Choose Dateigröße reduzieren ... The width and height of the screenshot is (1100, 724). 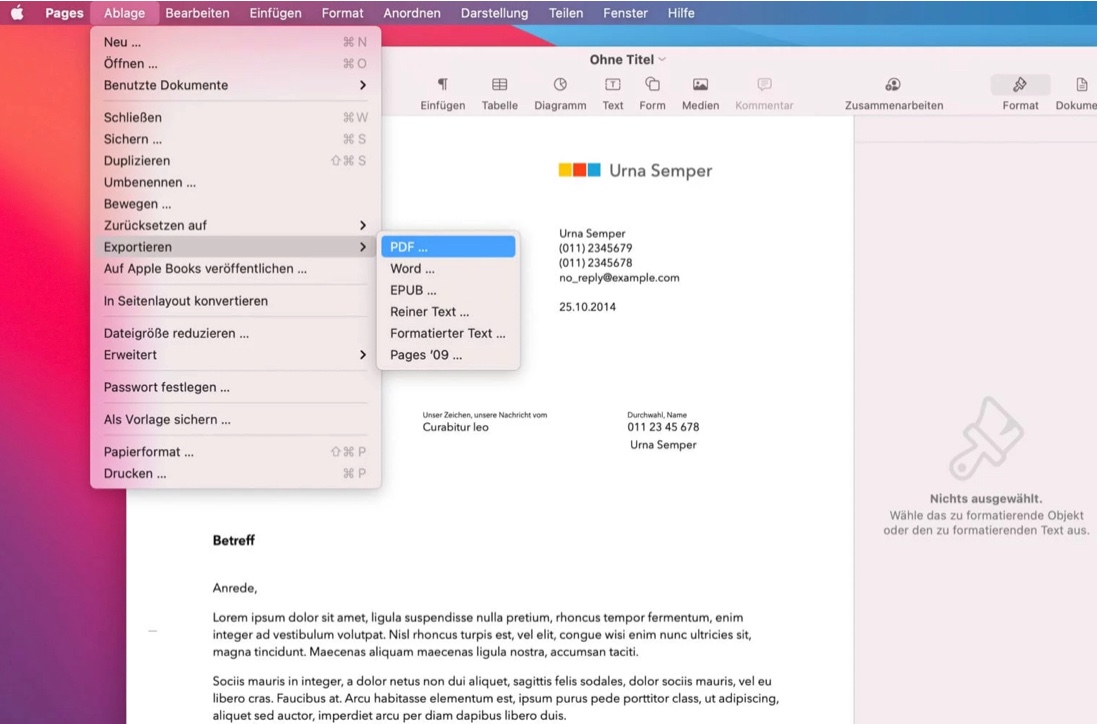click(x=235, y=333)
